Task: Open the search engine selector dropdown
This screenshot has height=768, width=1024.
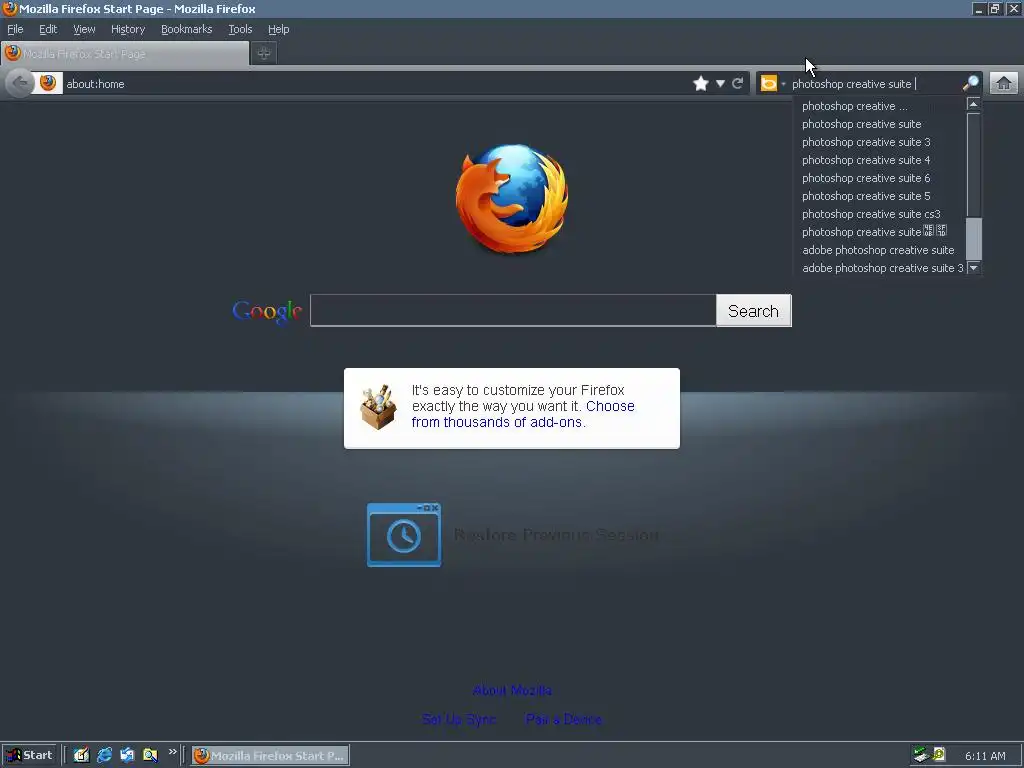Action: [x=773, y=83]
